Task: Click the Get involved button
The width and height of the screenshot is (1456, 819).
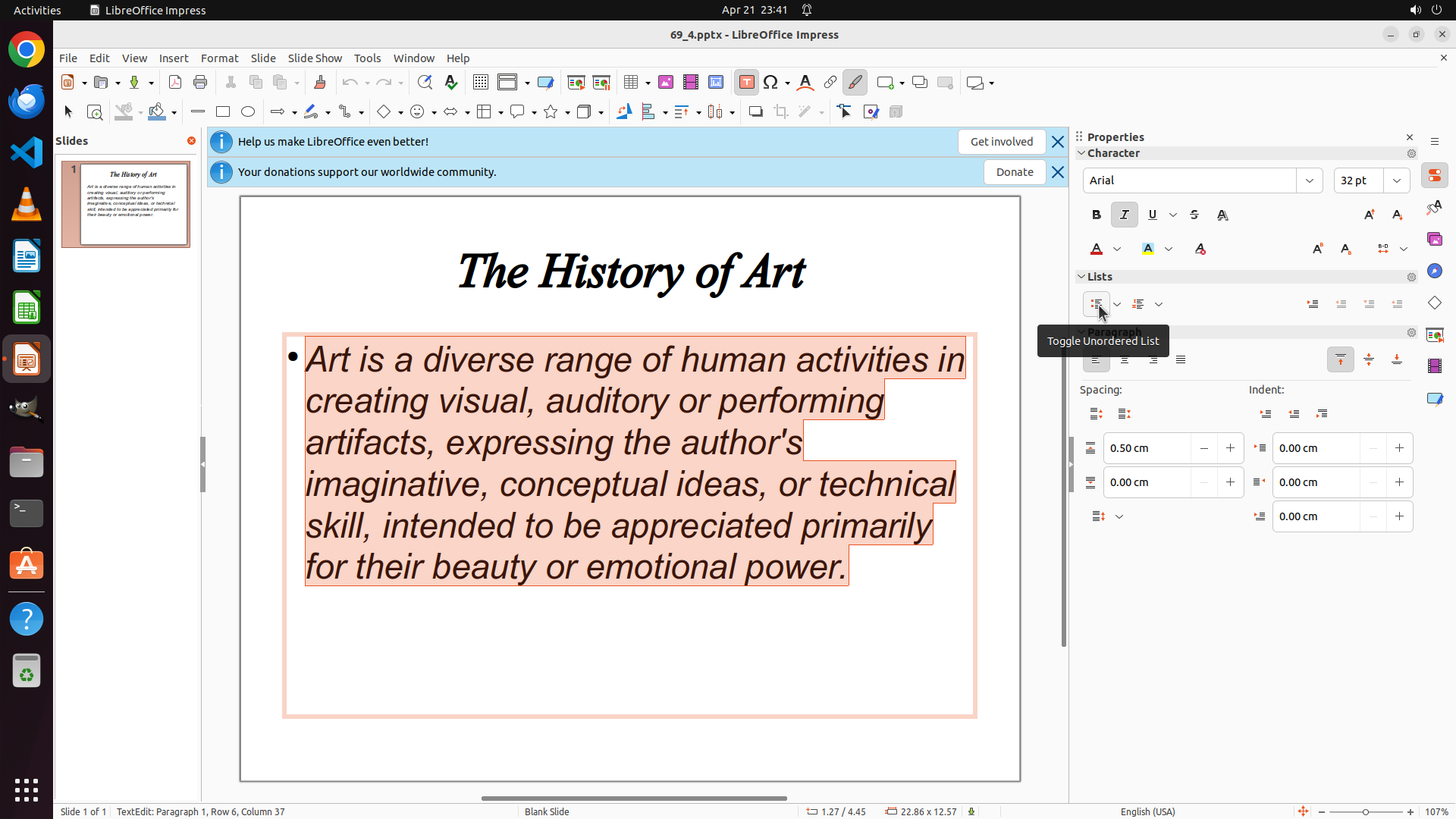Action: 1001,142
